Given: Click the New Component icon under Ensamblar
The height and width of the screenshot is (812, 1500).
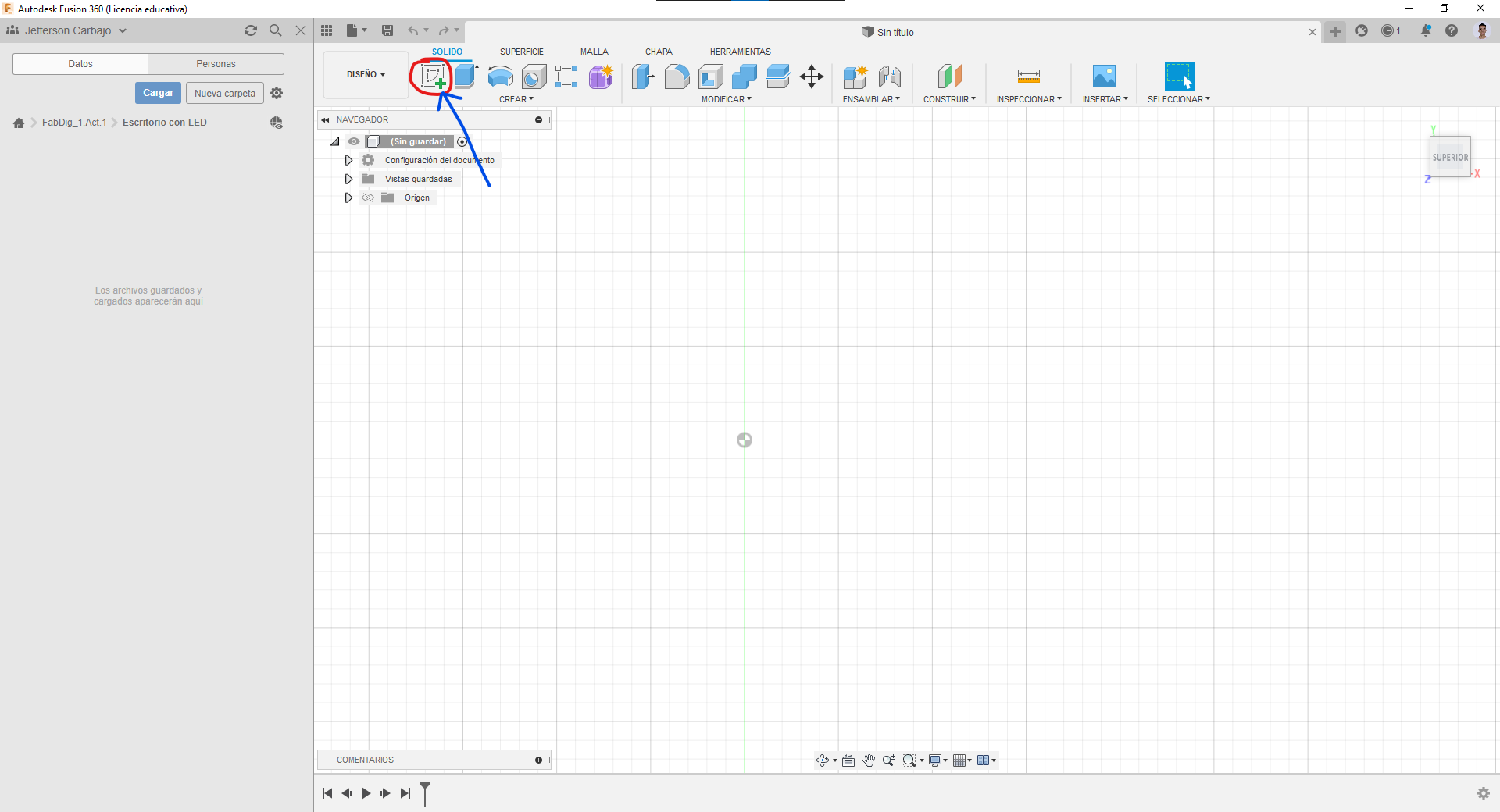Looking at the screenshot, I should coord(855,77).
